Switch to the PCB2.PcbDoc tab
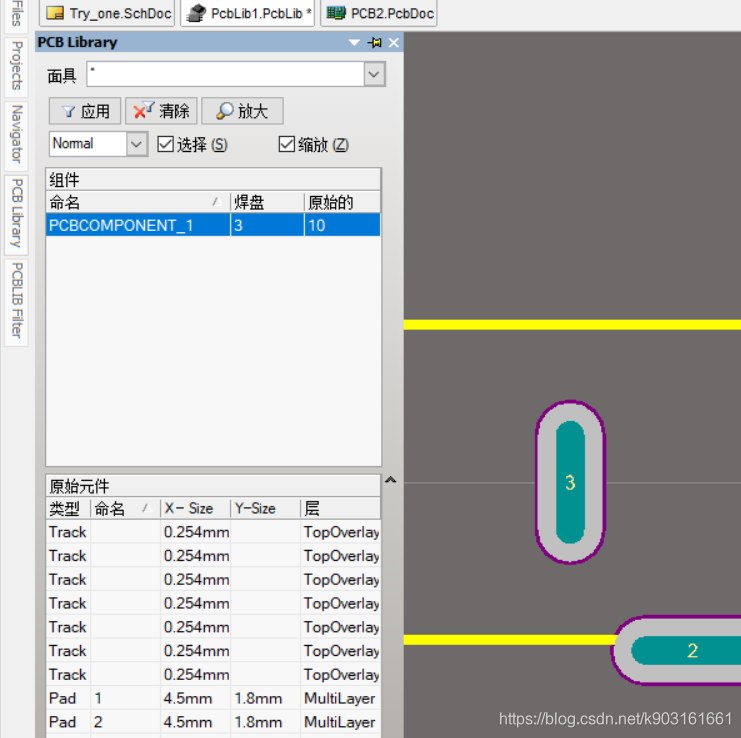Image resolution: width=741 pixels, height=738 pixels. [378, 13]
